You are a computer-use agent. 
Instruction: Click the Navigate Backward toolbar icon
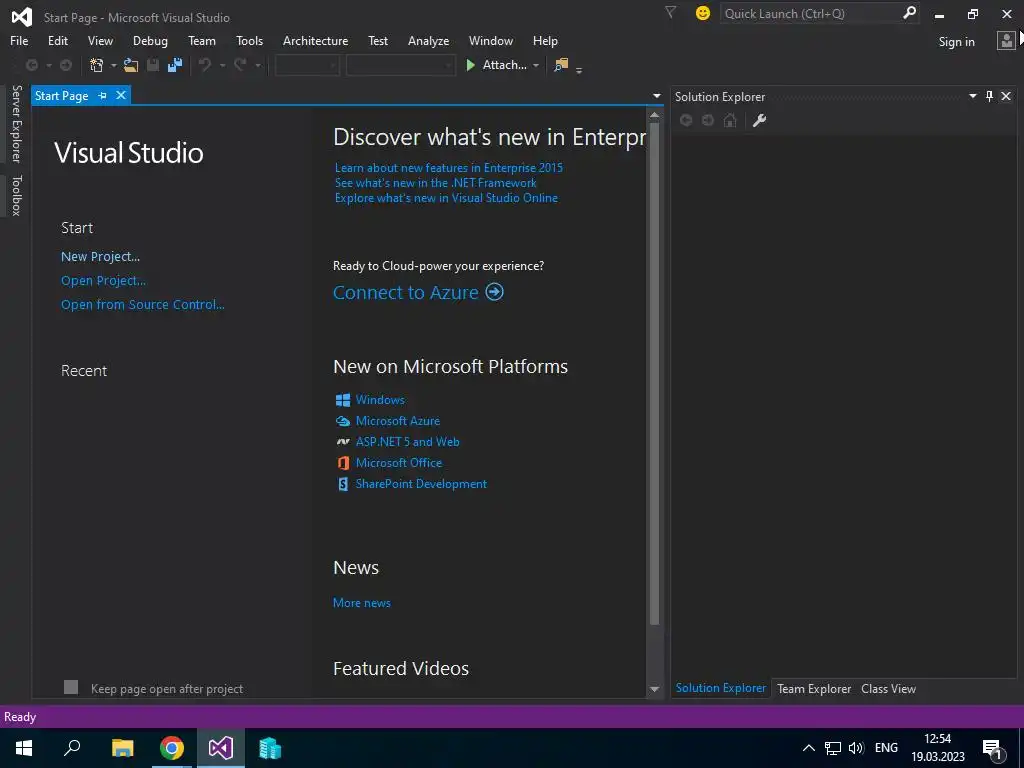31,65
